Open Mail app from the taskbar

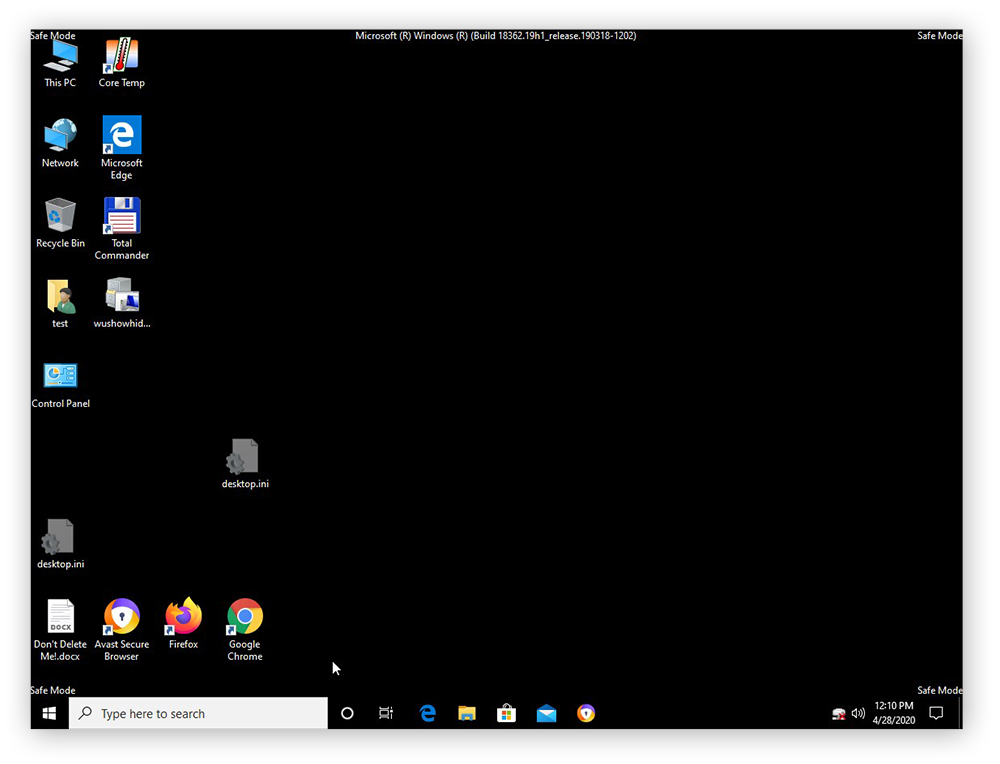(547, 713)
